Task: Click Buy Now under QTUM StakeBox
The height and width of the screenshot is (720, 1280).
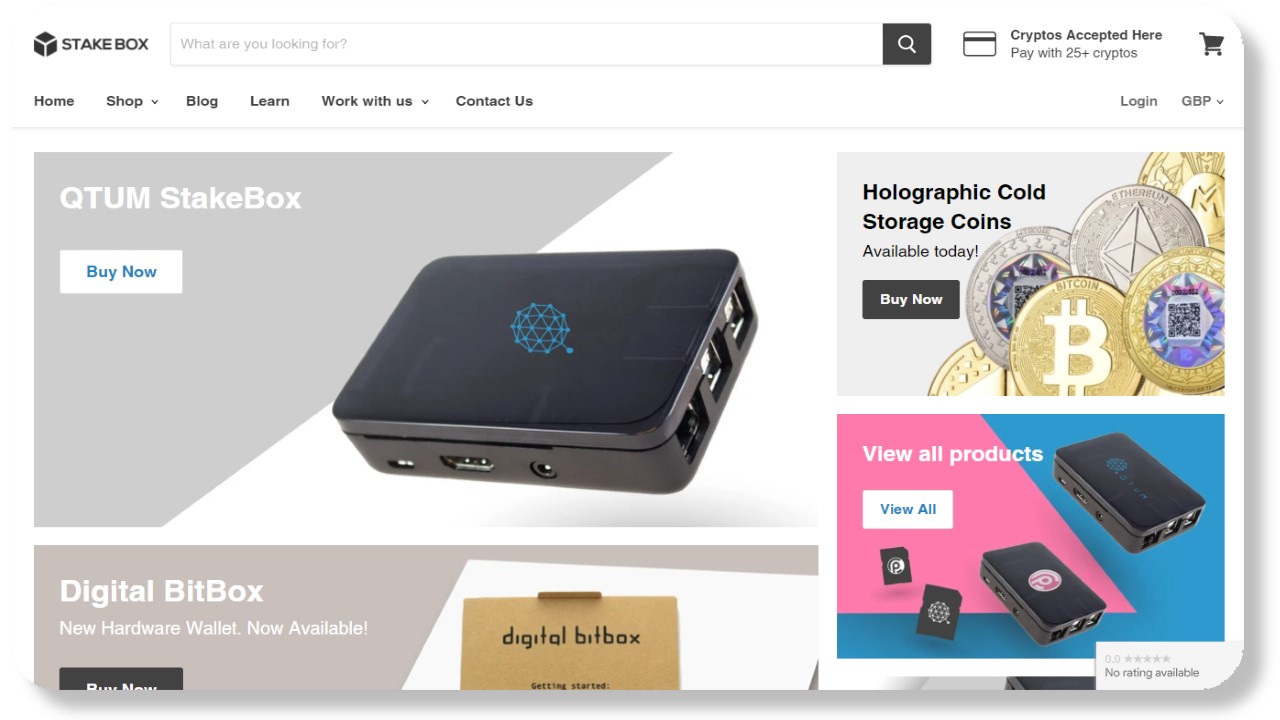Action: click(x=121, y=272)
